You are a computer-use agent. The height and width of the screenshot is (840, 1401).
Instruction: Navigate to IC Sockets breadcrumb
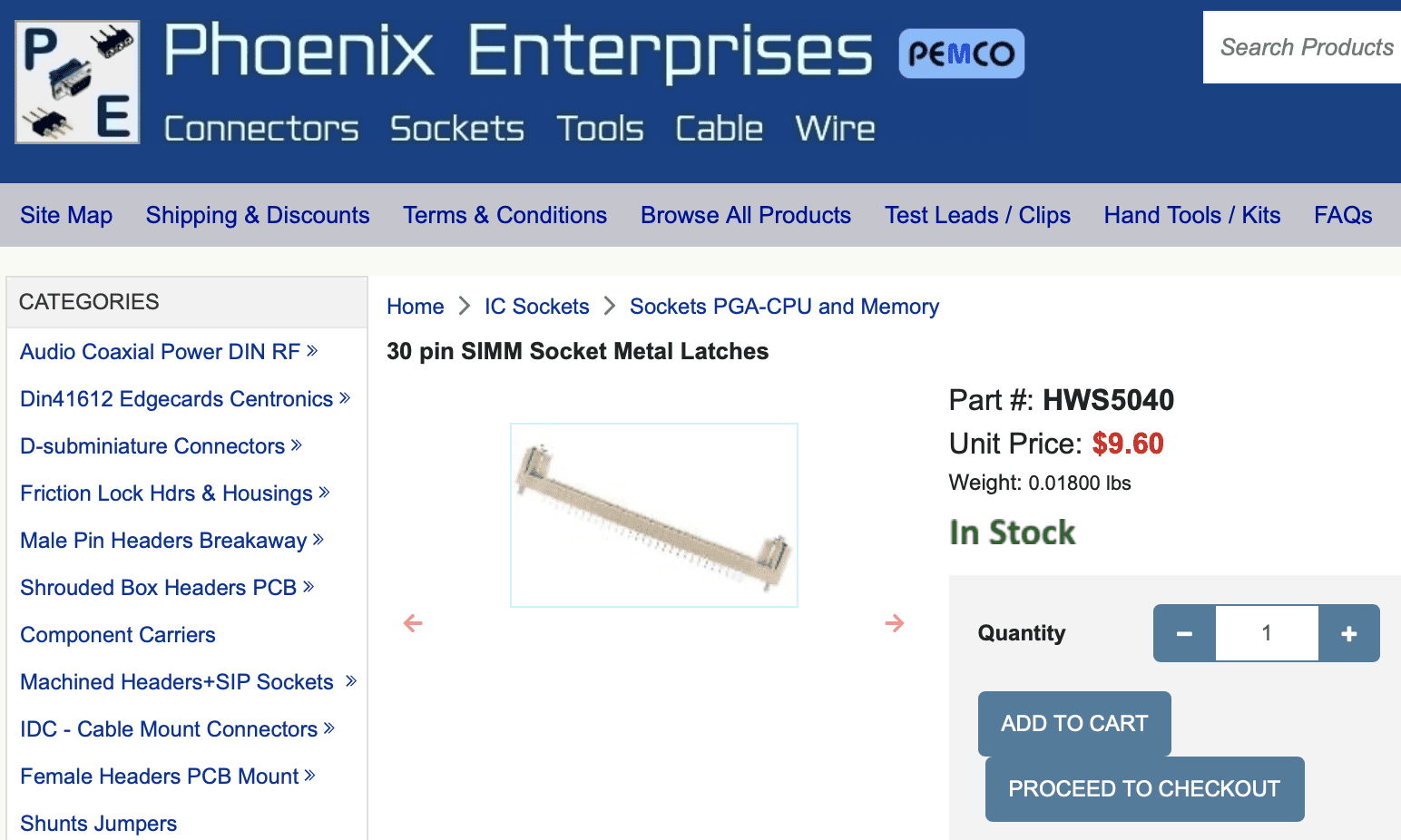tap(536, 307)
